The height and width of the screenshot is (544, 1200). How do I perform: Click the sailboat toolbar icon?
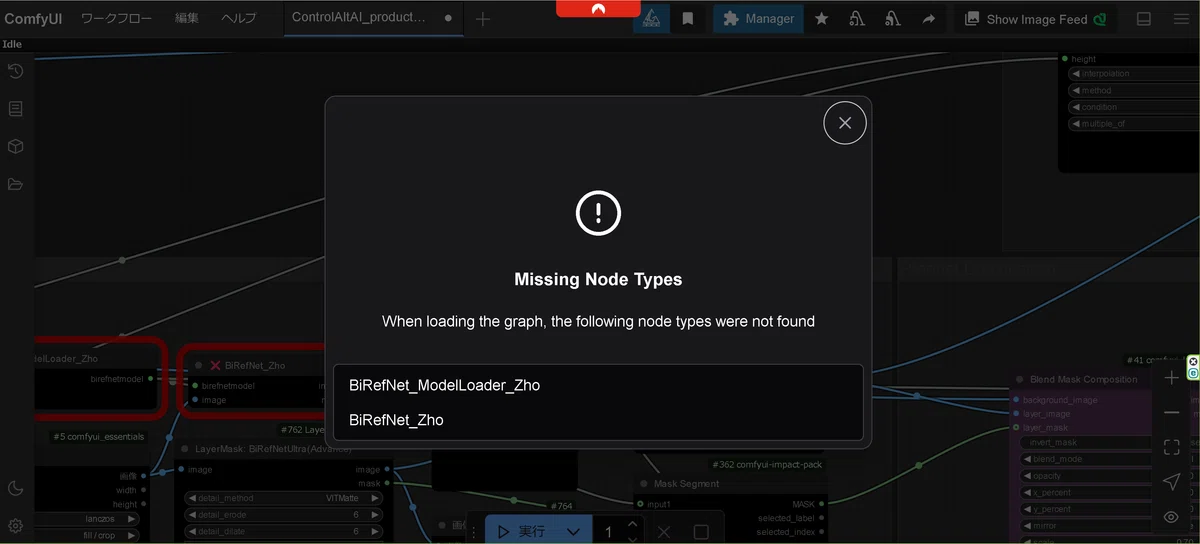point(651,18)
